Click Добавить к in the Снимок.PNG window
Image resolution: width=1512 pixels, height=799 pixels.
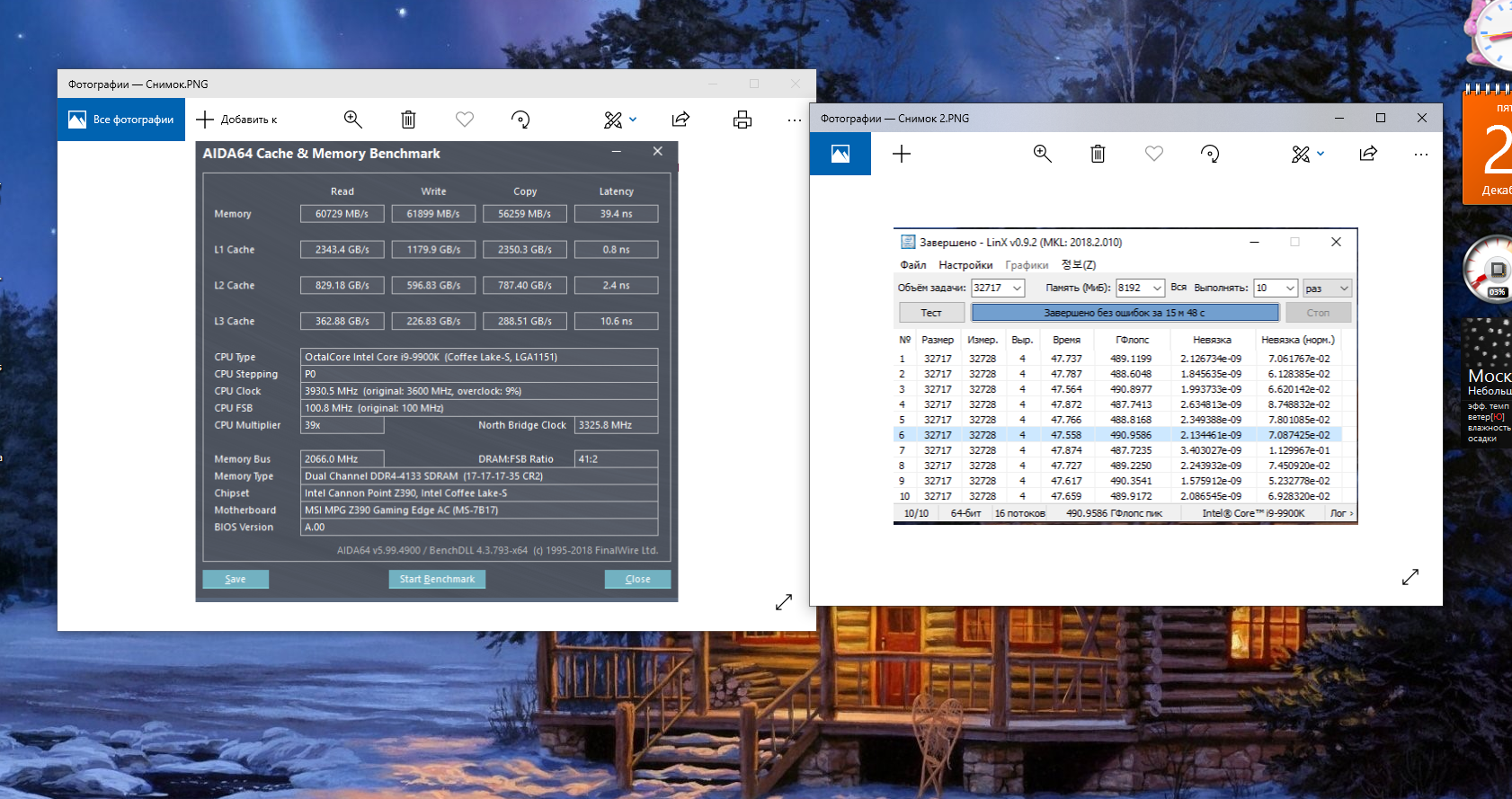click(x=237, y=120)
